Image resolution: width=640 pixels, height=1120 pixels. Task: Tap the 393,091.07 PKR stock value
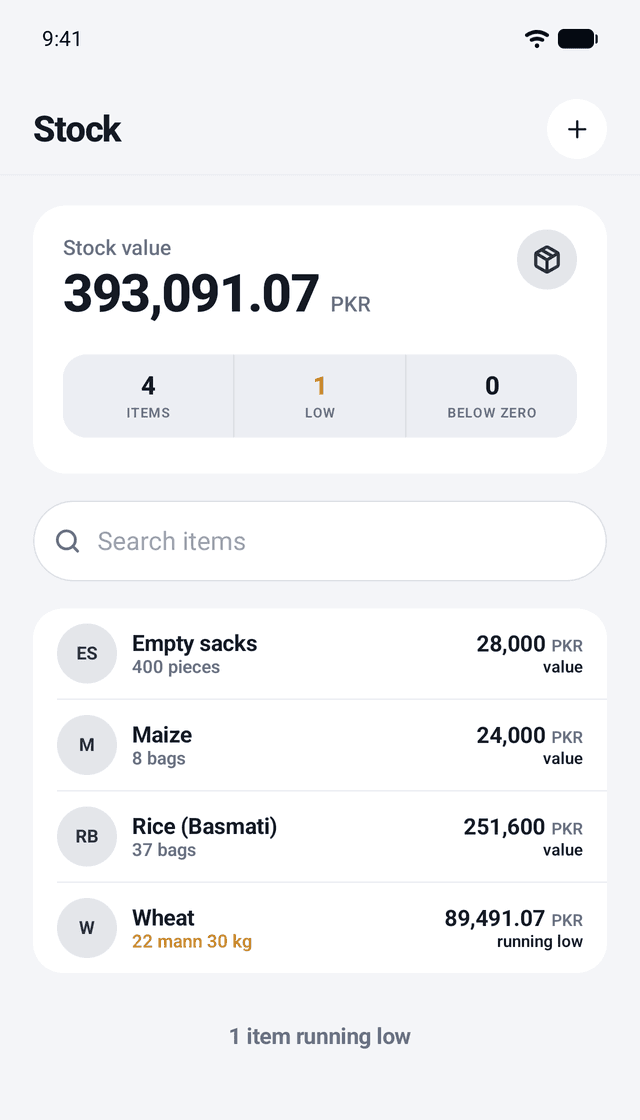(x=217, y=294)
